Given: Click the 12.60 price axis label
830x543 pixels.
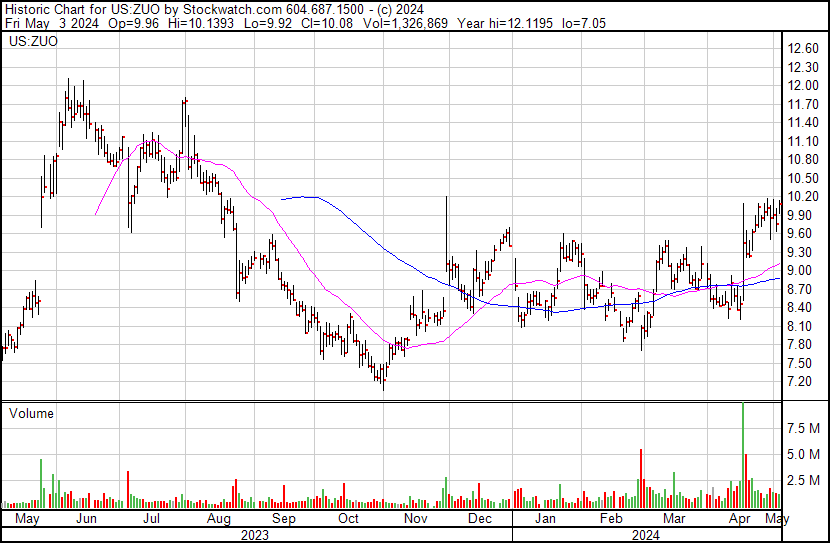Looking at the screenshot, I should (x=803, y=49).
